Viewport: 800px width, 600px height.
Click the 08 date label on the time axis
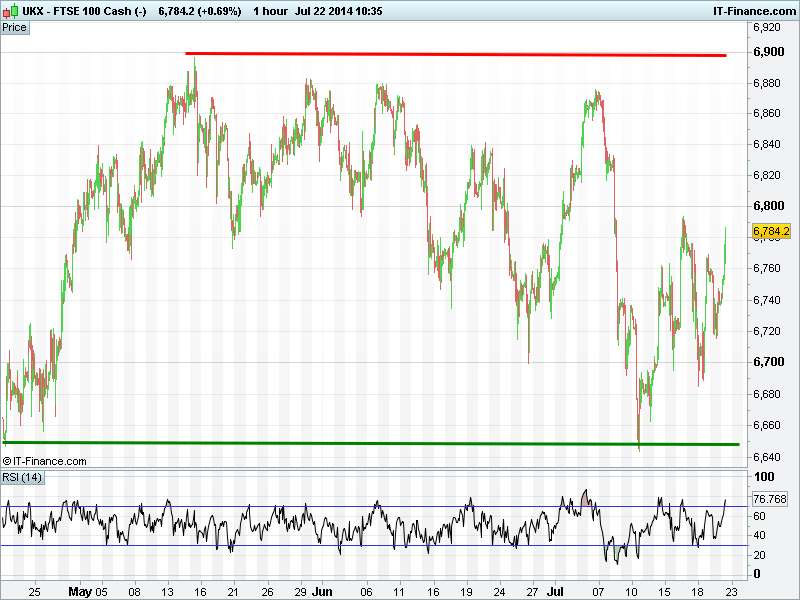coord(134,592)
